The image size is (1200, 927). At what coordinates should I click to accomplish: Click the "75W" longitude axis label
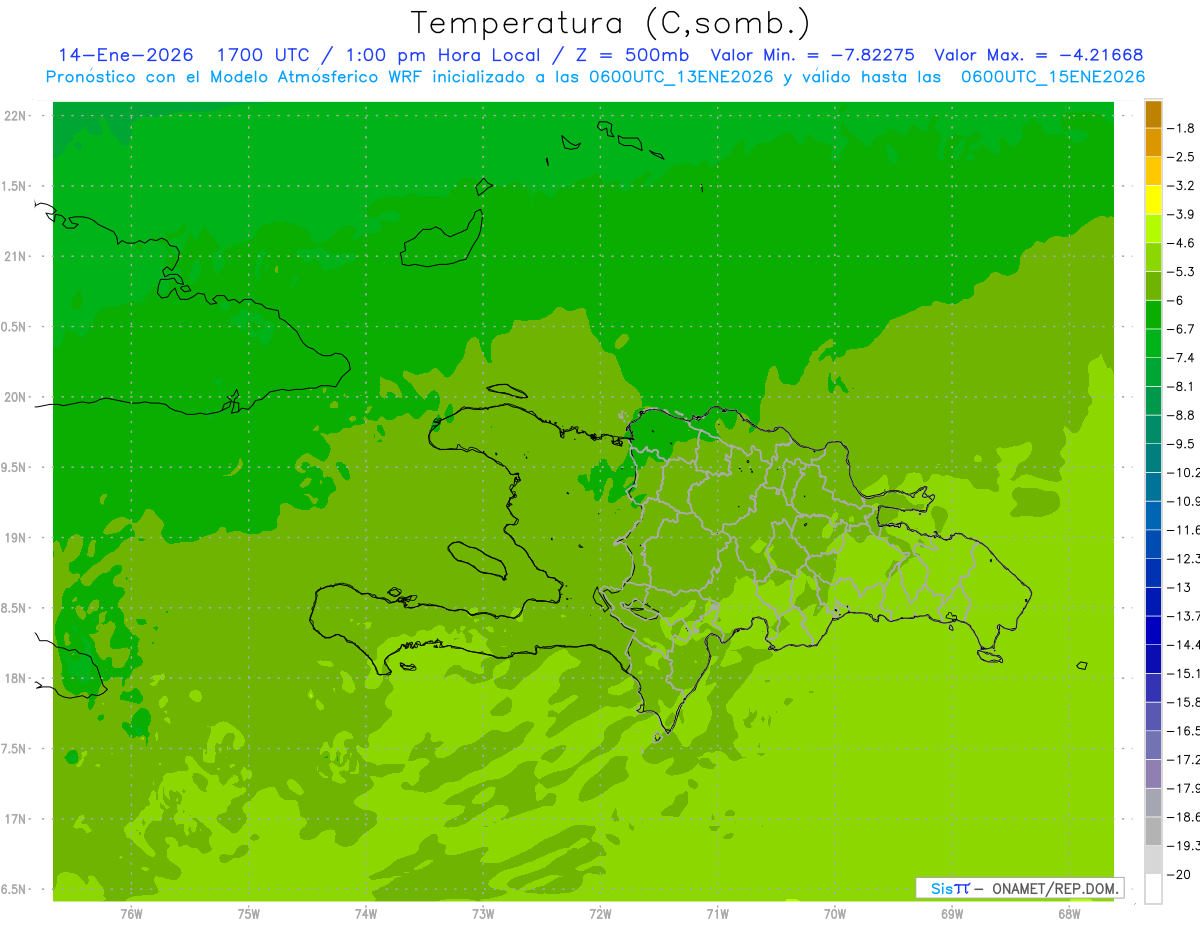[x=249, y=912]
